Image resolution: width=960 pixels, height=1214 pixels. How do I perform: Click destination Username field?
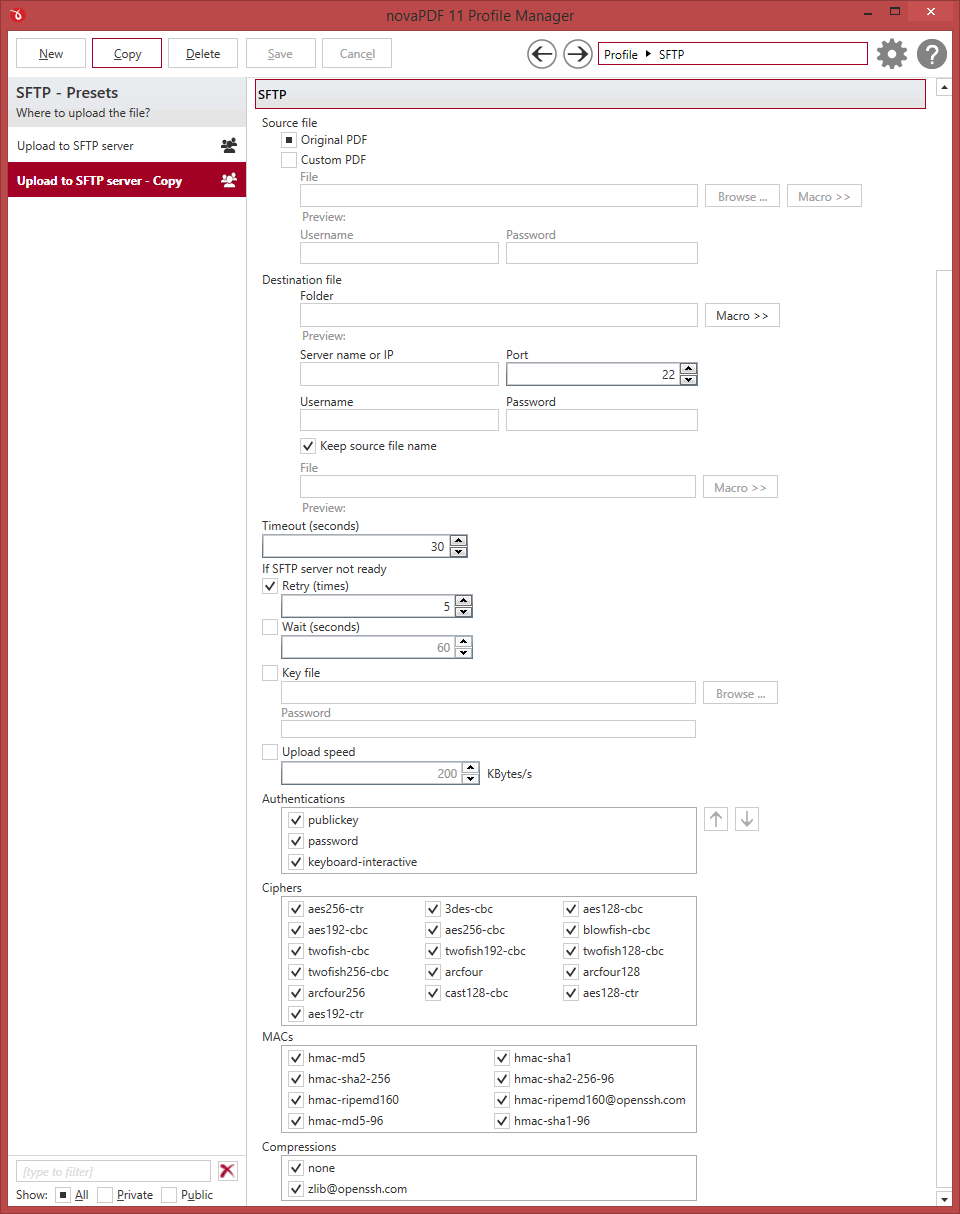click(x=399, y=420)
